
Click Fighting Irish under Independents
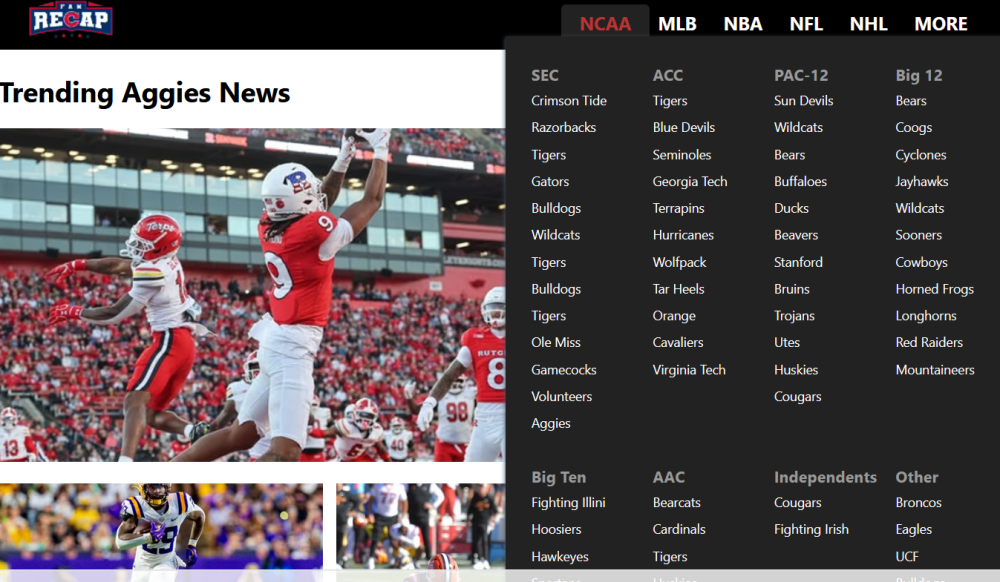811,530
